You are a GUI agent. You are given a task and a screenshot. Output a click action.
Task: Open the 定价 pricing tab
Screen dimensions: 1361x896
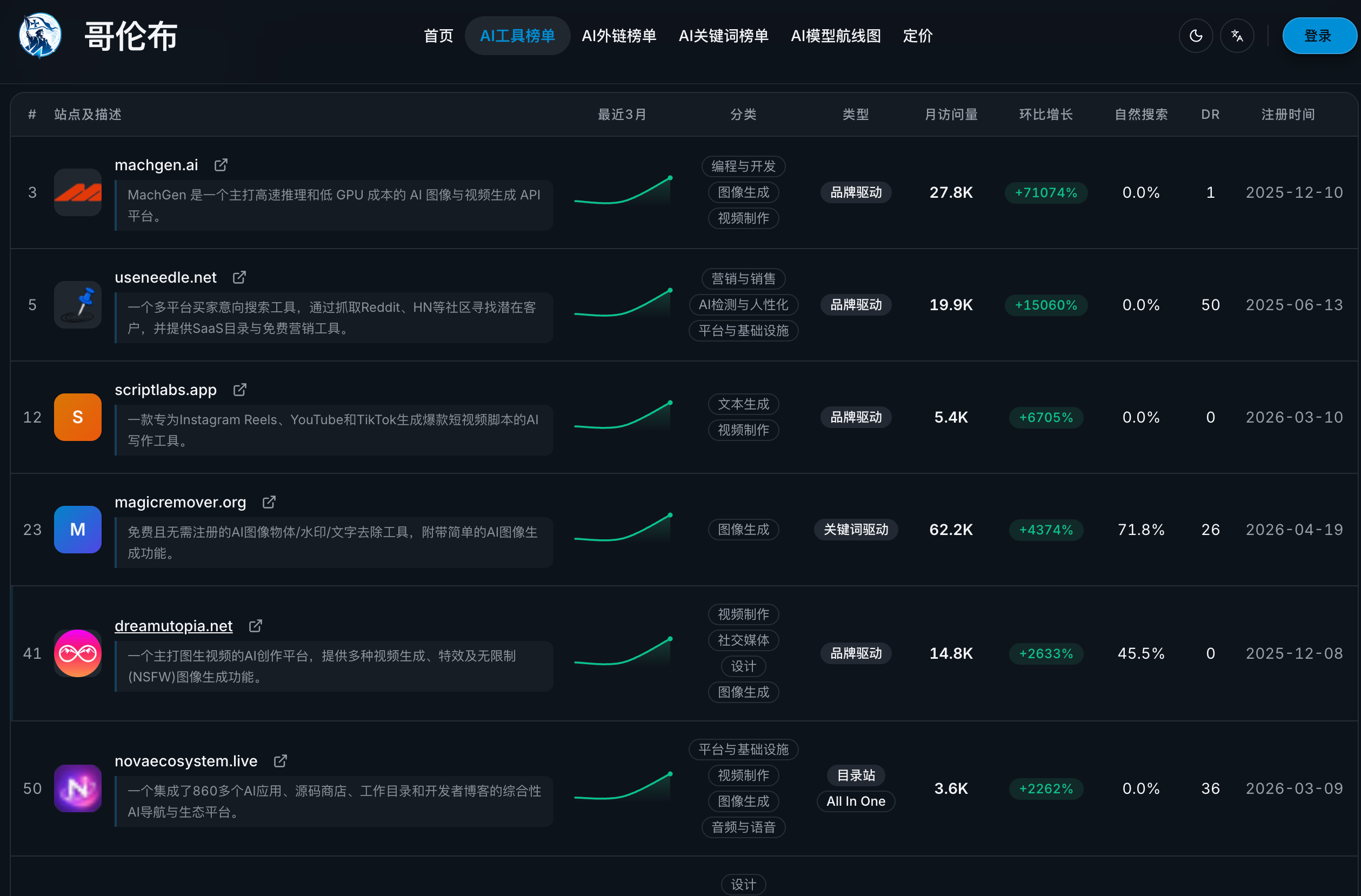[x=917, y=36]
